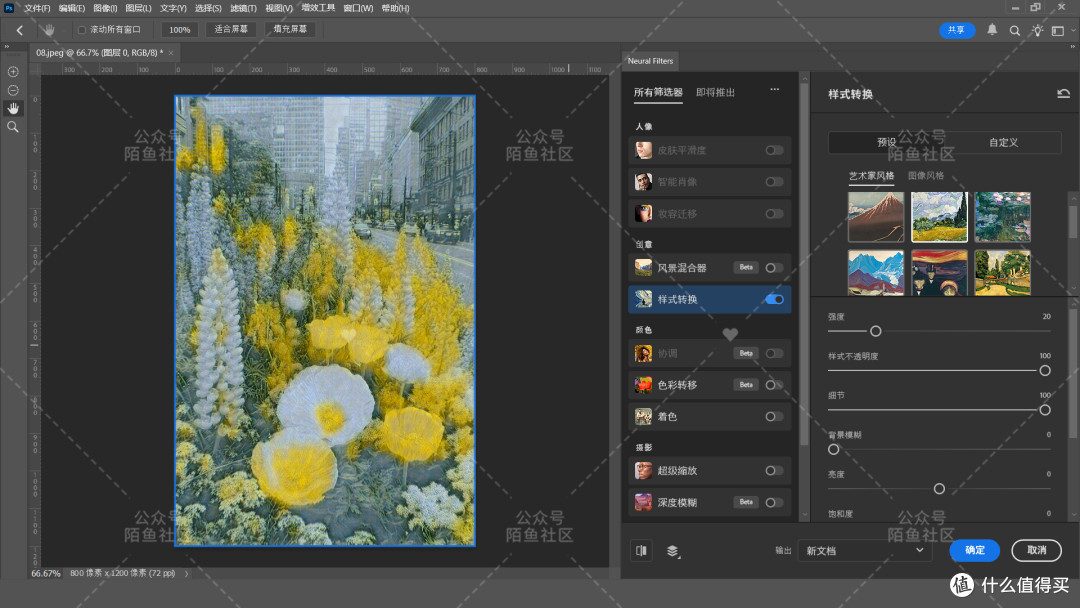Click the 确定 button
Image resolution: width=1080 pixels, height=608 pixels.
tap(975, 550)
